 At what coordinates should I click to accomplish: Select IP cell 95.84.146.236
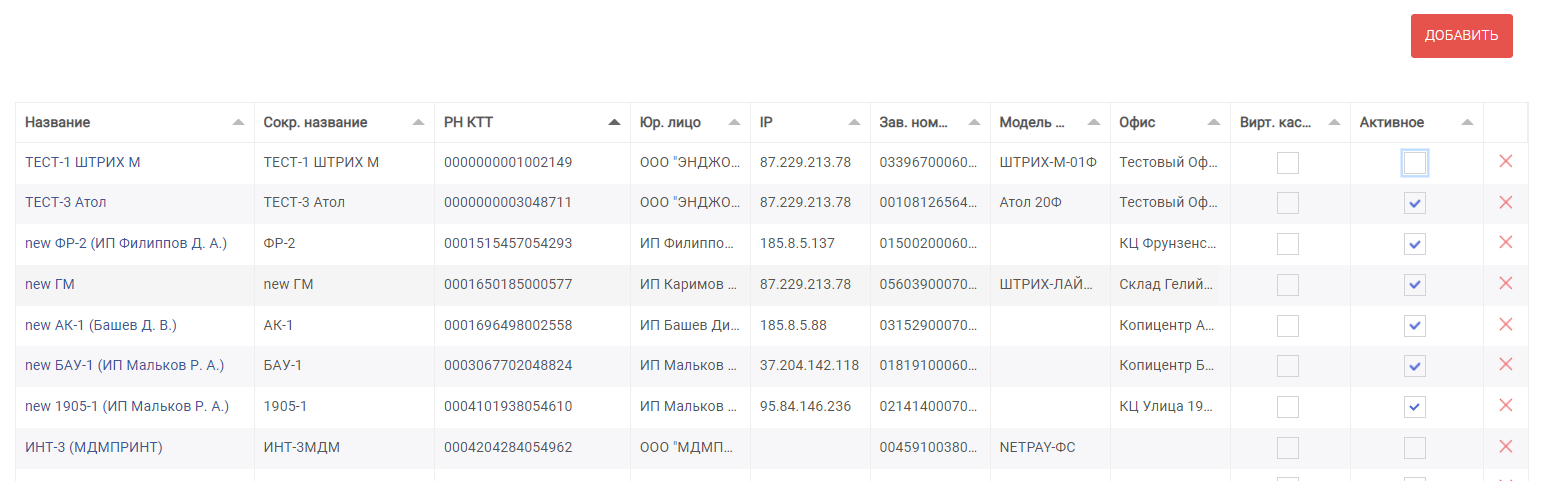pyautogui.click(x=806, y=406)
